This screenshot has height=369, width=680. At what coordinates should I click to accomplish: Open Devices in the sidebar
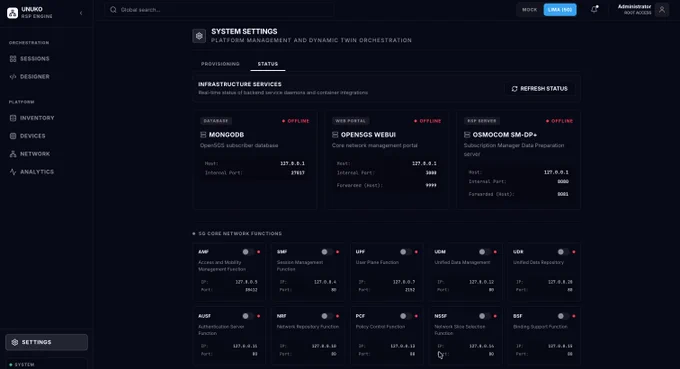[46, 136]
